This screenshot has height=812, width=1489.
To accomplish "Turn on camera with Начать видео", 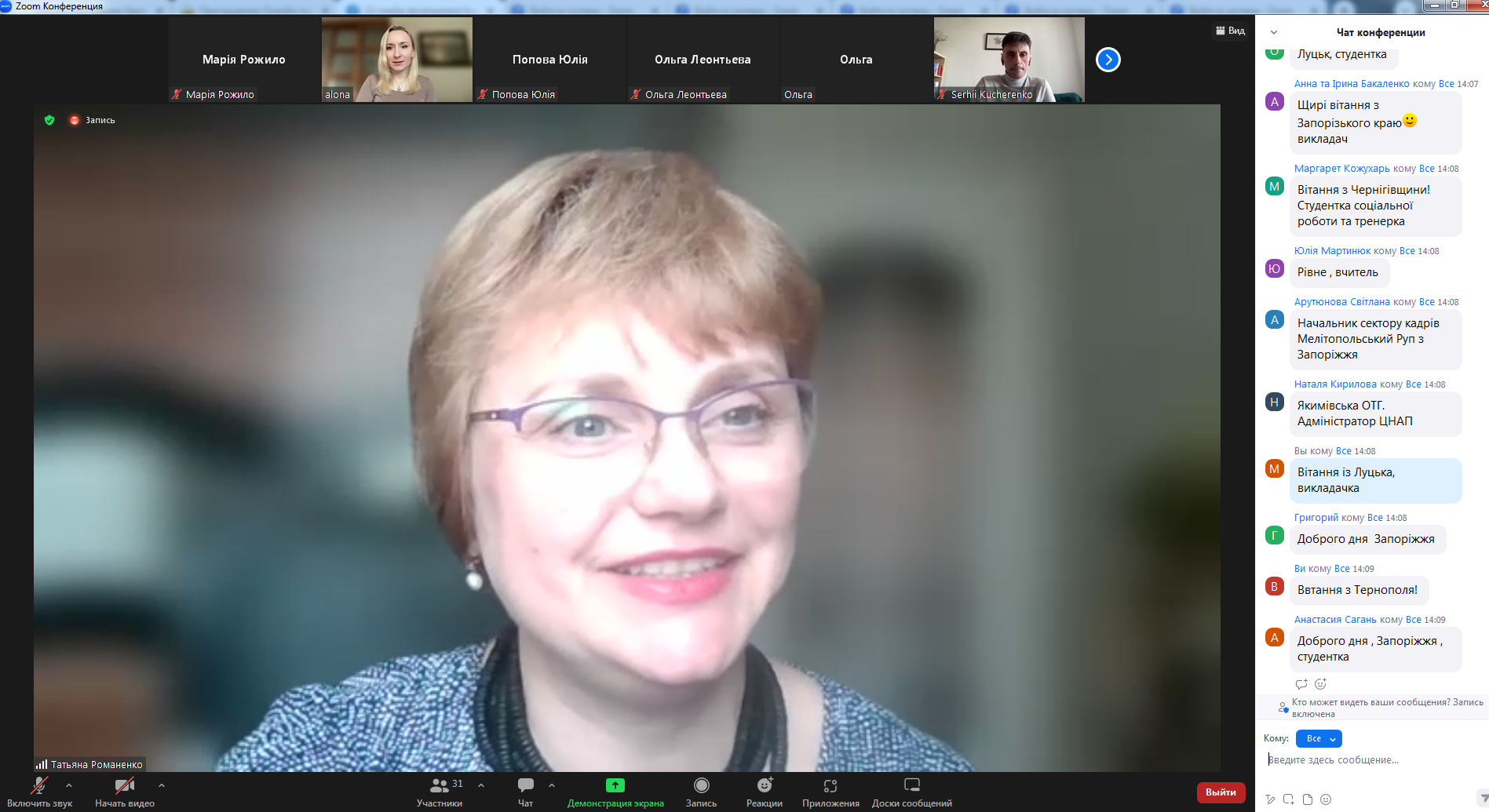I will (124, 791).
